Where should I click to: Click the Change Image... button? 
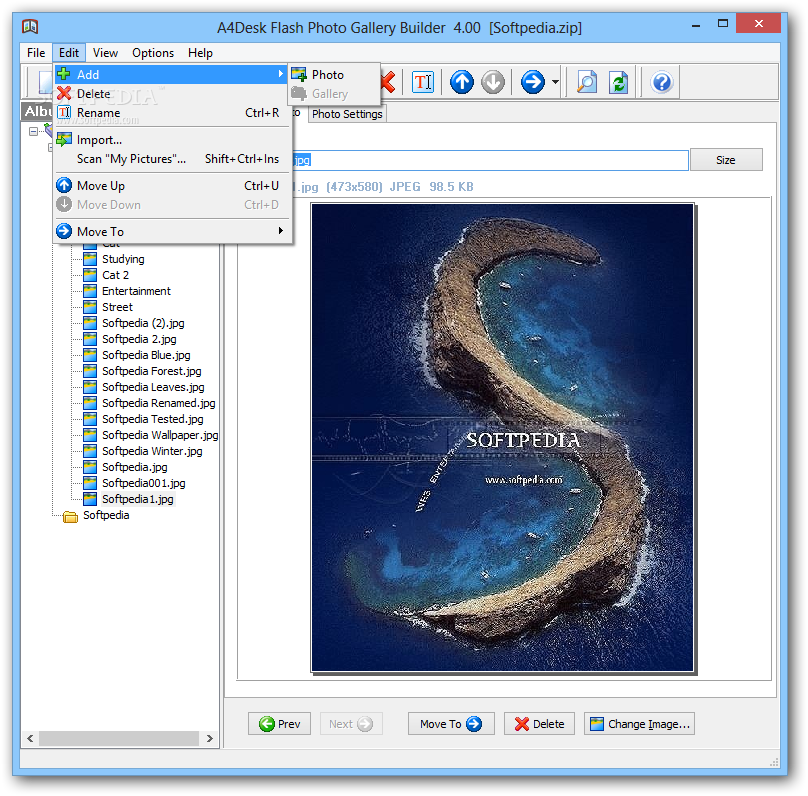[x=639, y=724]
